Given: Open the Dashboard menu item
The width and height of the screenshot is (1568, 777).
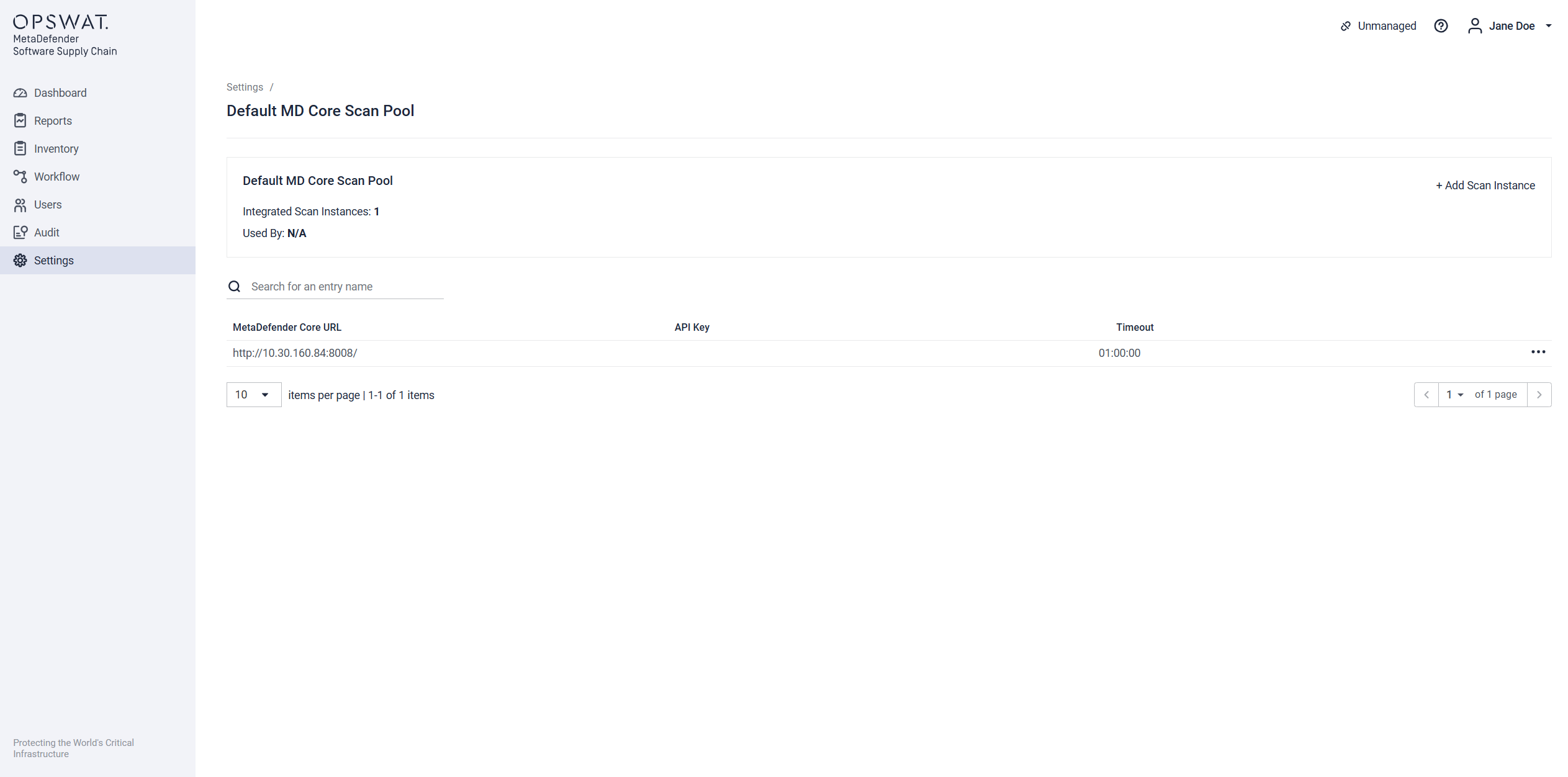Looking at the screenshot, I should tap(97, 93).
